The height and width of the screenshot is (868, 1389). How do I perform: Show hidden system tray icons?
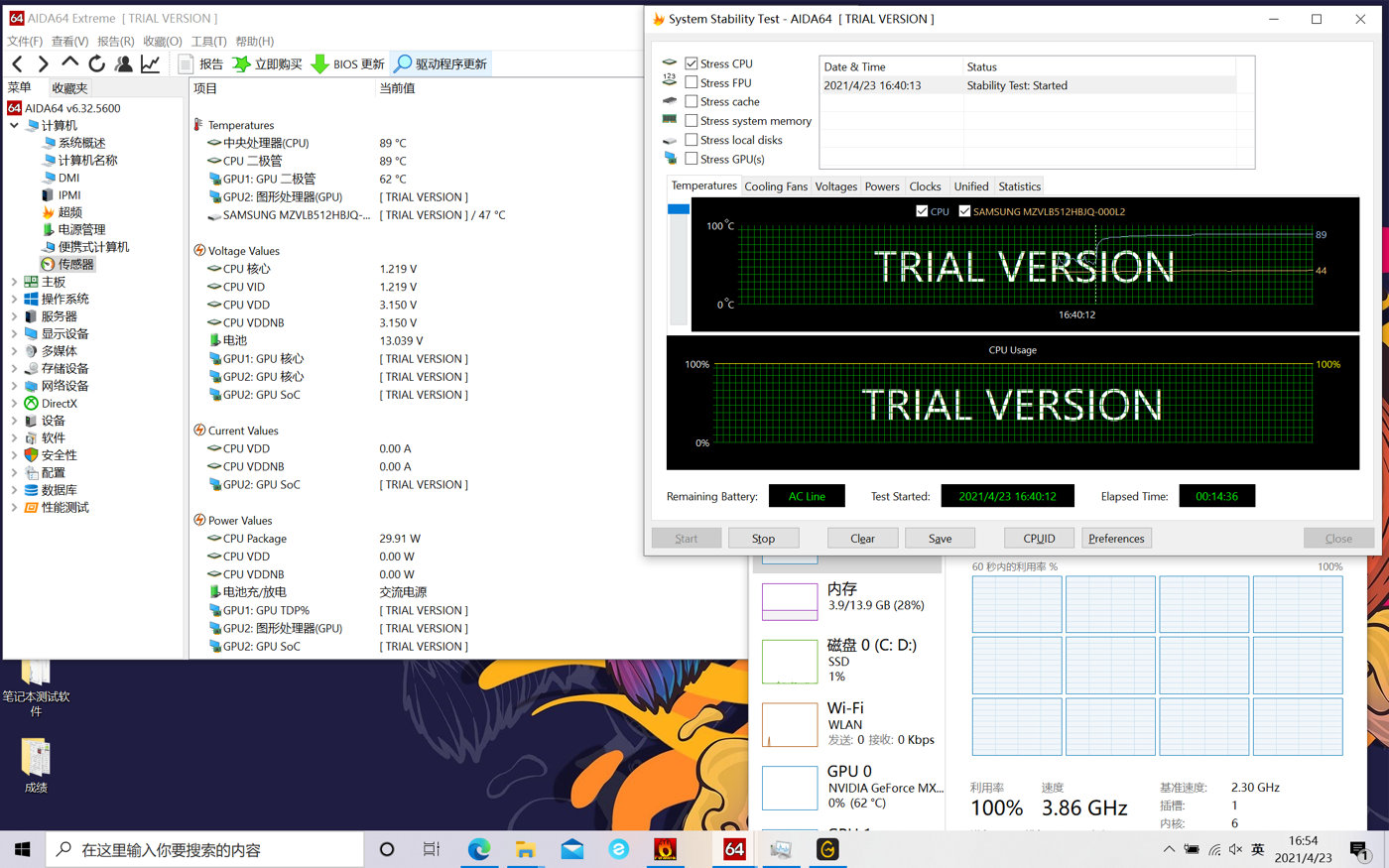coord(1169,849)
